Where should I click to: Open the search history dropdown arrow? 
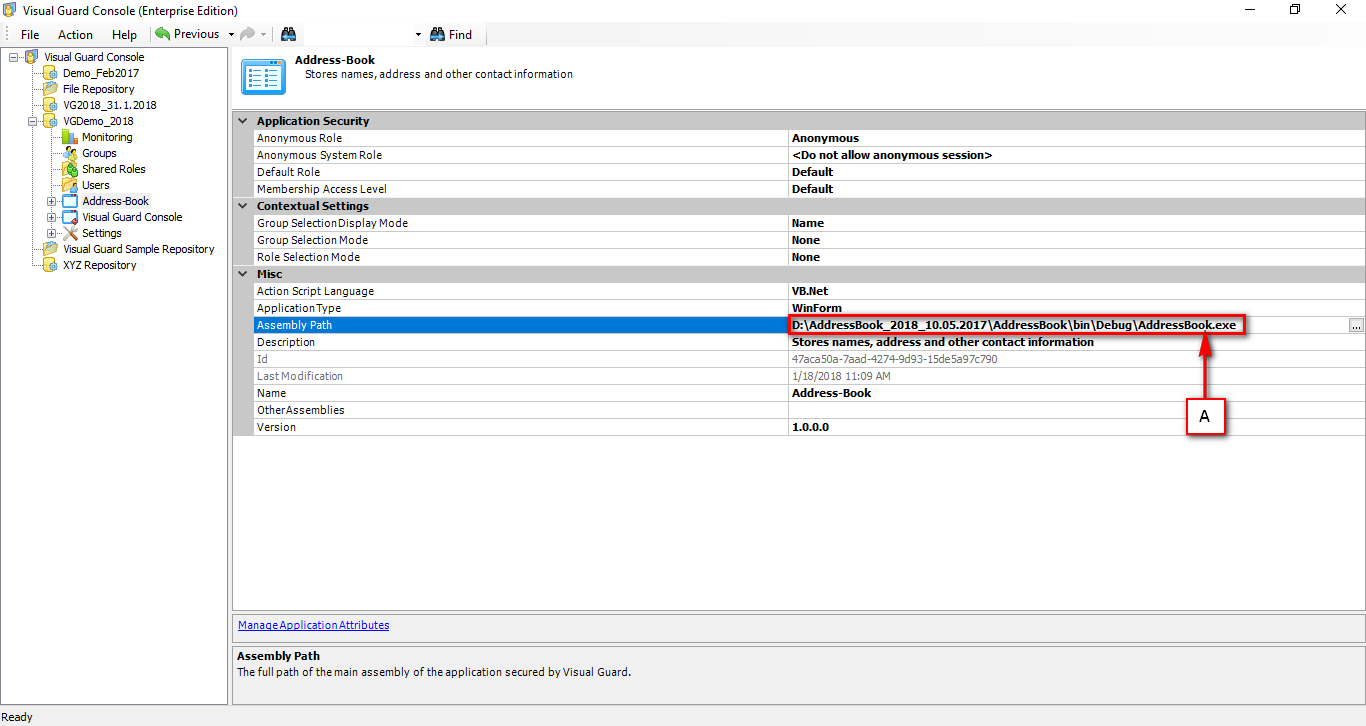tap(417, 34)
